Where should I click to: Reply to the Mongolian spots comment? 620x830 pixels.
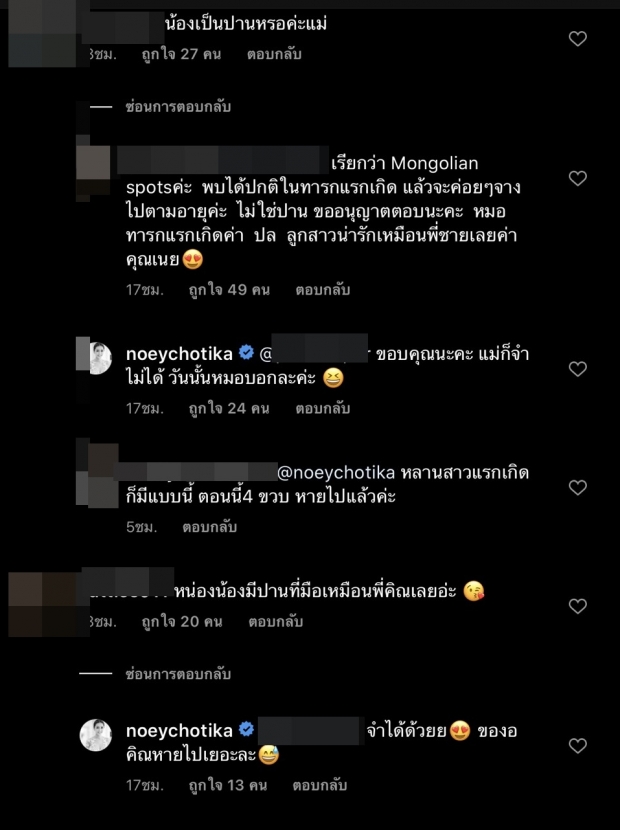point(323,290)
